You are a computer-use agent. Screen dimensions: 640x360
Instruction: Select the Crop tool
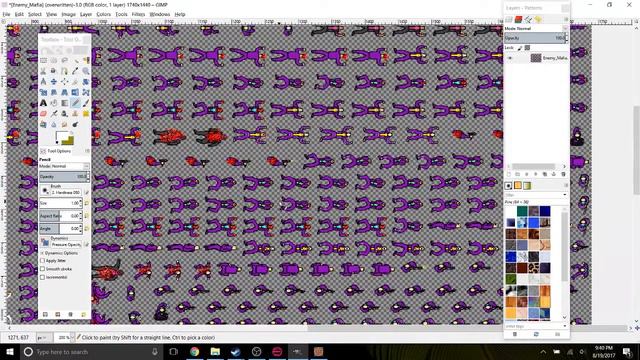tap(76, 82)
